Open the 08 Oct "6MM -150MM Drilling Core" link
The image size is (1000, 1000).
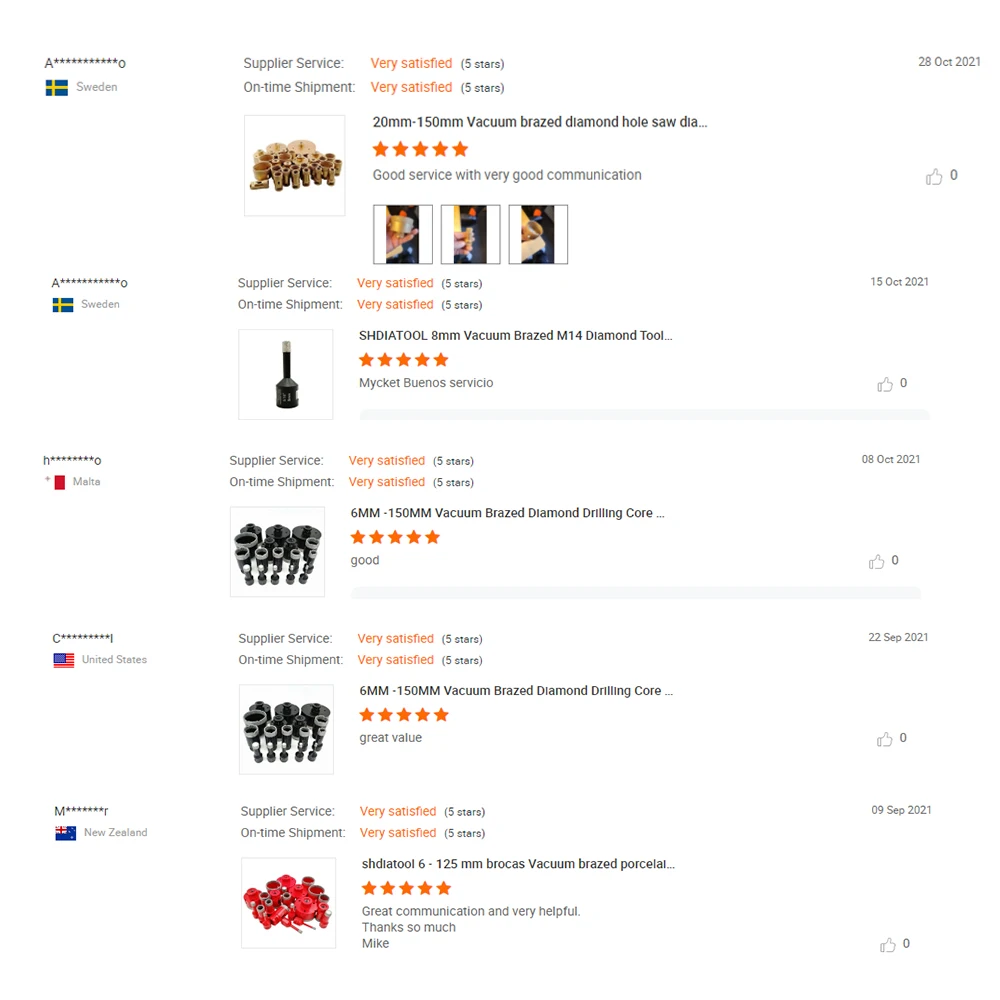[x=507, y=513]
